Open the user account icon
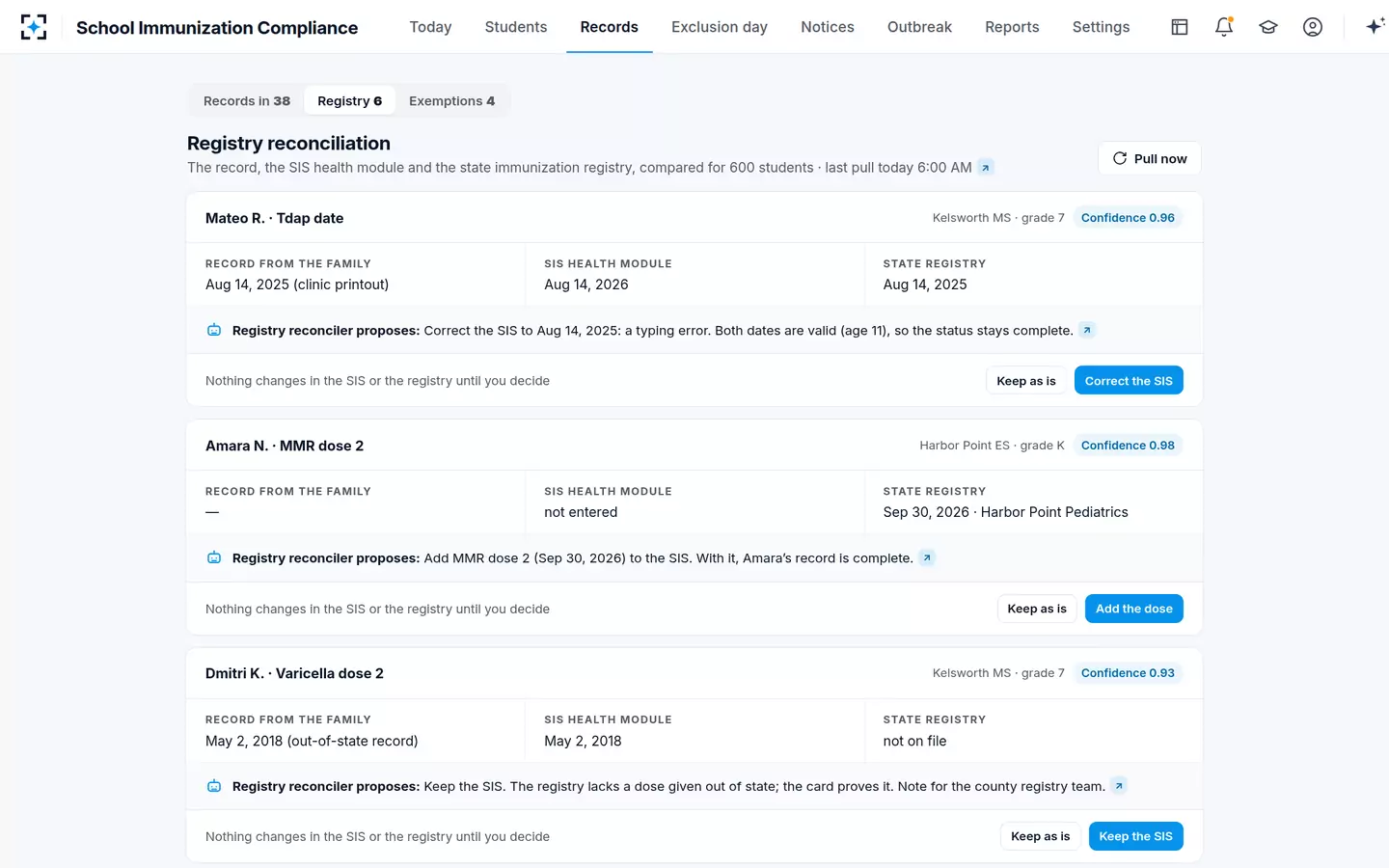Image resolution: width=1389 pixels, height=868 pixels. pos(1313,27)
